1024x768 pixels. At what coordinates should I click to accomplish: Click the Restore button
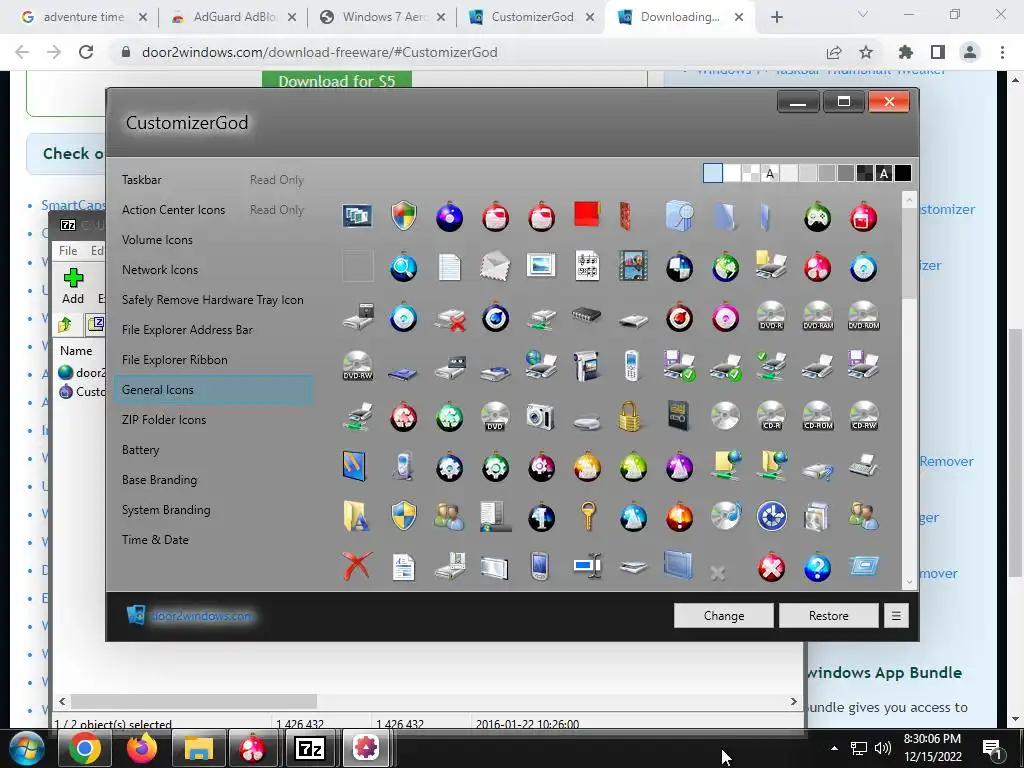coord(828,616)
